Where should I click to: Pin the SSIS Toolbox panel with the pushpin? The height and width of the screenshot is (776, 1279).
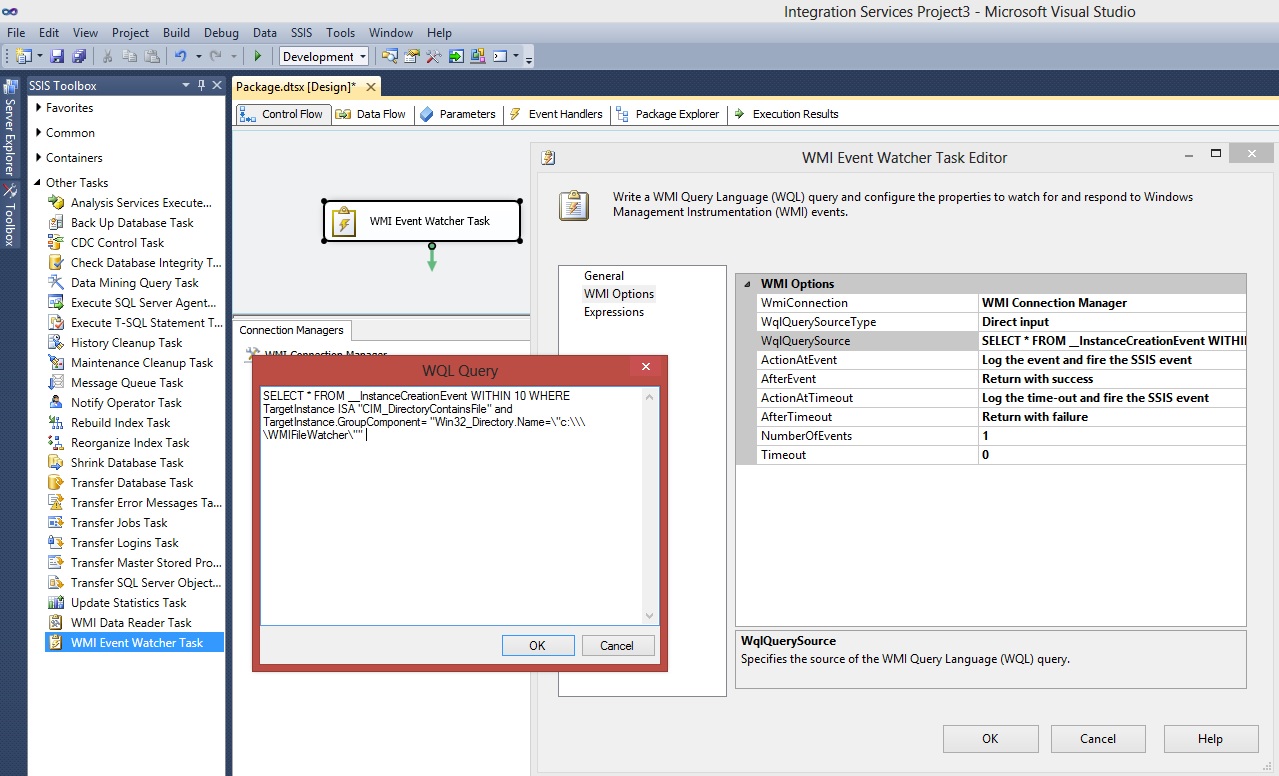201,86
